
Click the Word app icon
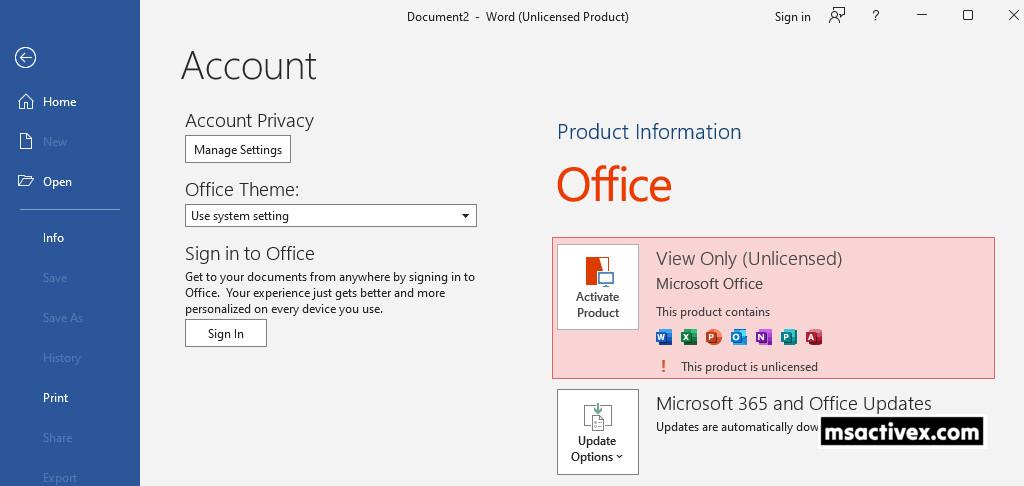(664, 337)
